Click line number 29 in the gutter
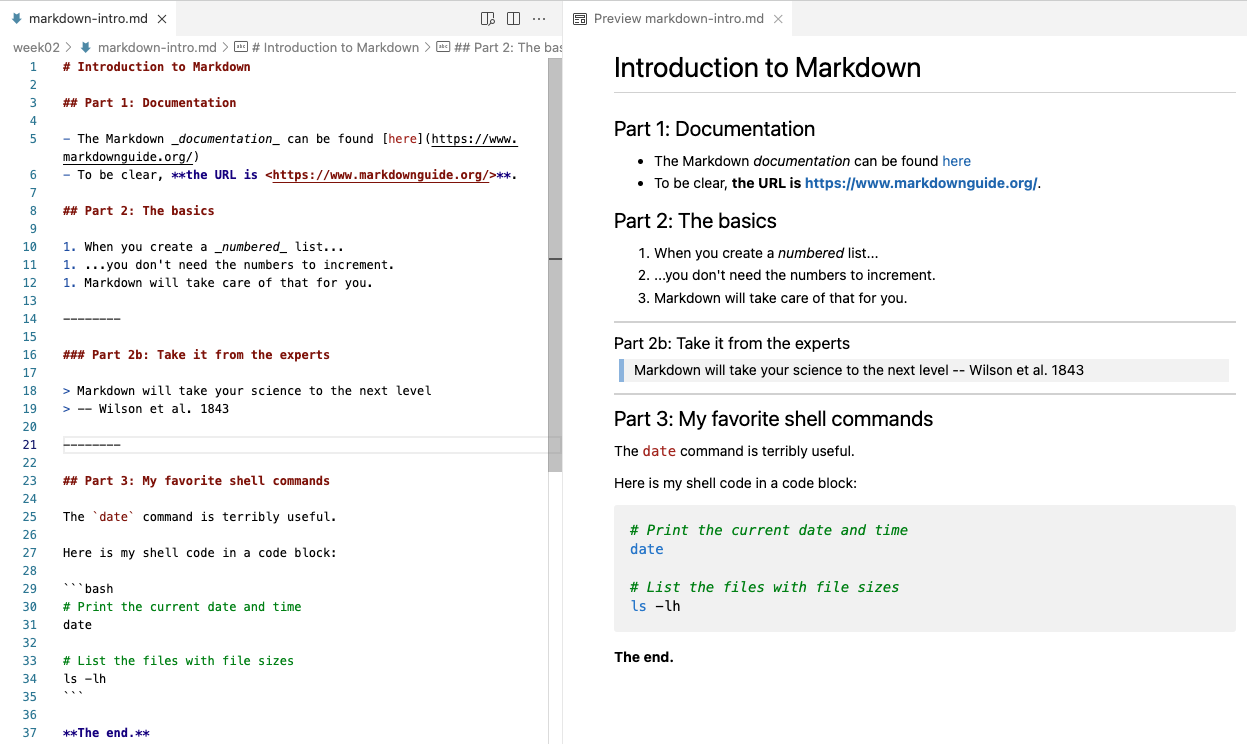 29,589
